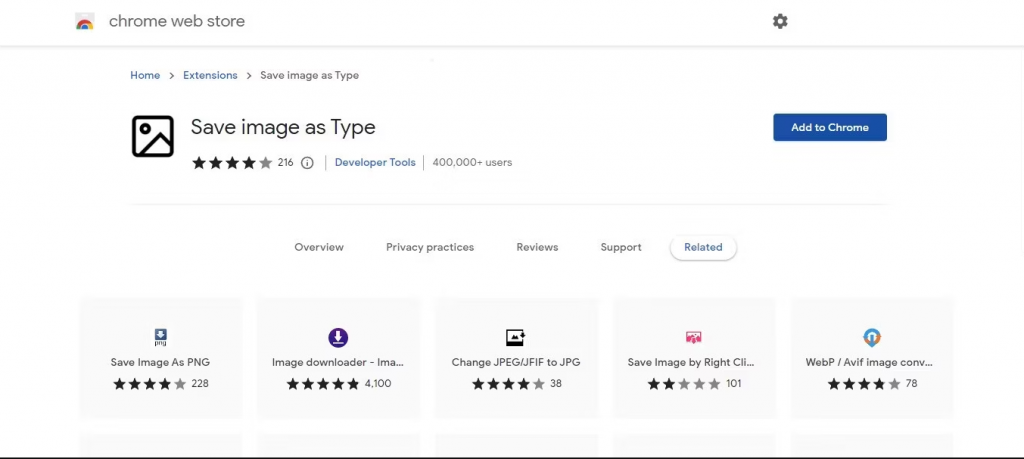This screenshot has height=459, width=1024.
Task: Click the stars under Image downloader
Action: coord(323,384)
